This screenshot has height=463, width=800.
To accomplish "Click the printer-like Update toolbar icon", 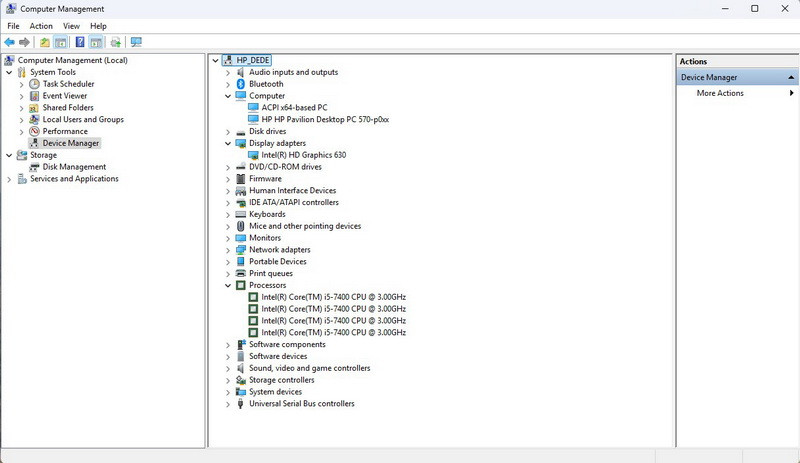I will click(x=116, y=42).
